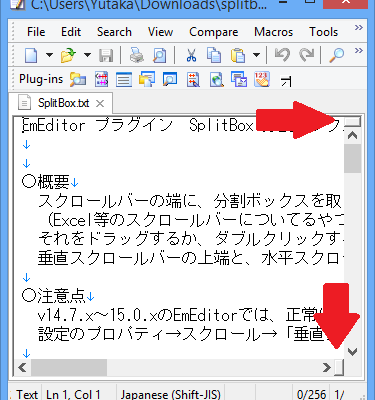This screenshot has width=375, height=400.
Task: Click the Redo arrow icon
Action: pyautogui.click(x=306, y=55)
